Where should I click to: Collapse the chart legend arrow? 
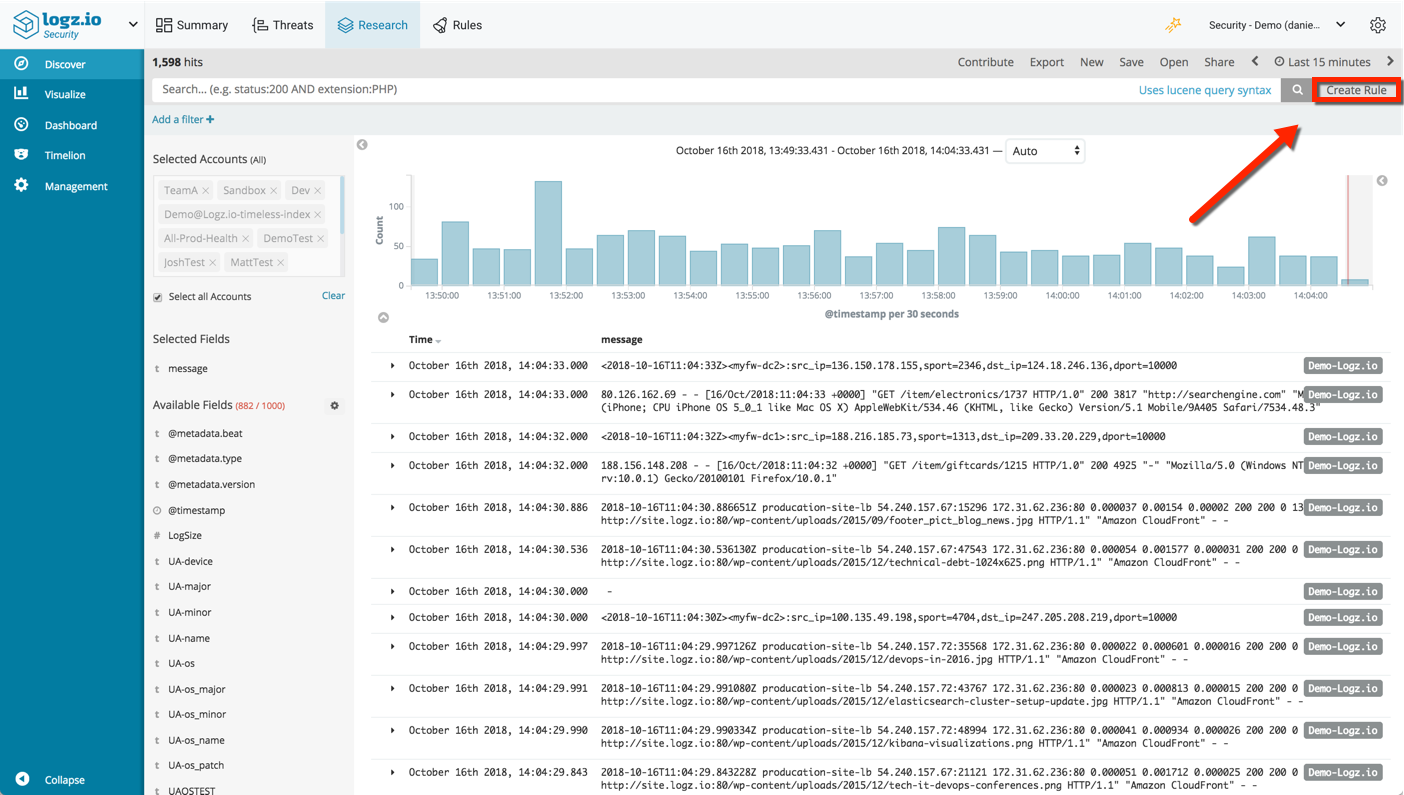pos(1382,181)
